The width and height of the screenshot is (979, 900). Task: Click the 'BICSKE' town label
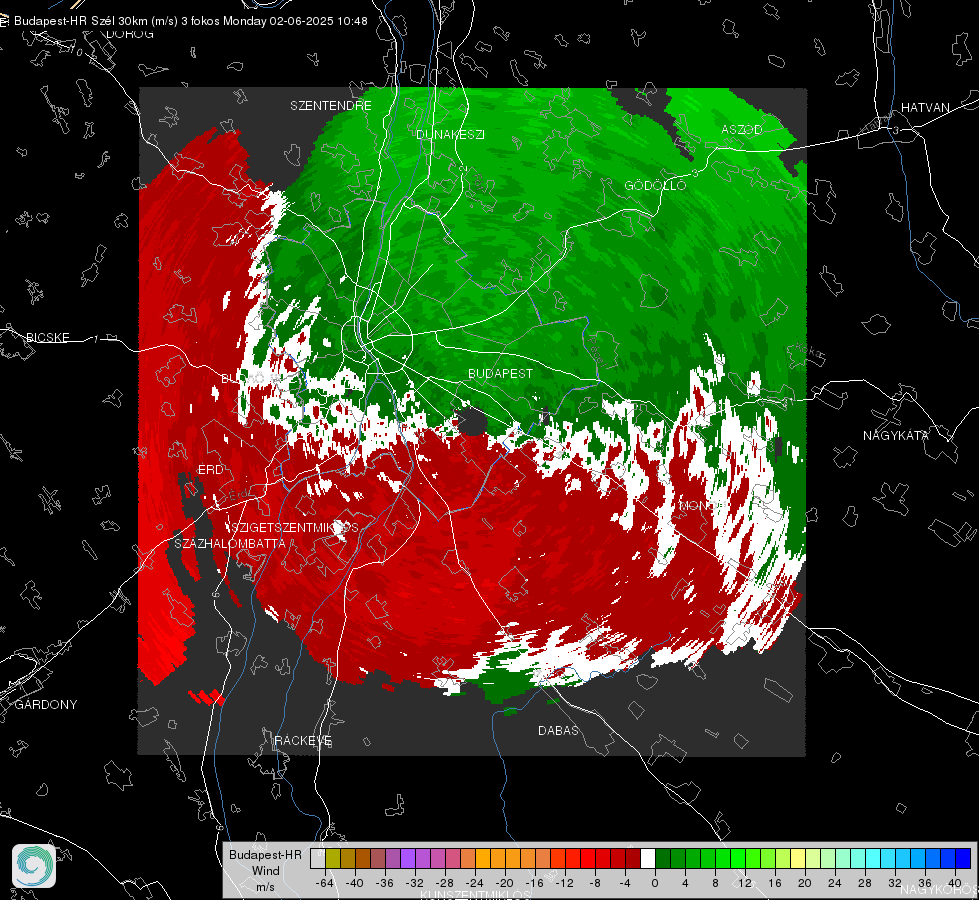click(x=48, y=337)
